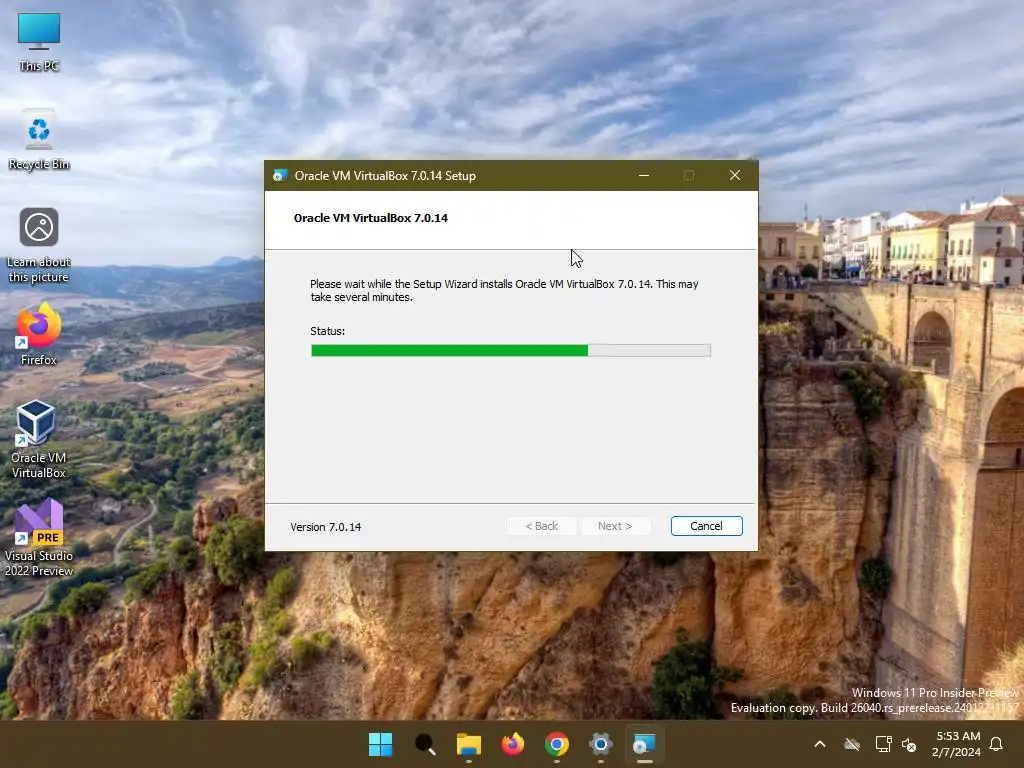Open taskbar Search
This screenshot has width=1024, height=768.
tap(425, 744)
